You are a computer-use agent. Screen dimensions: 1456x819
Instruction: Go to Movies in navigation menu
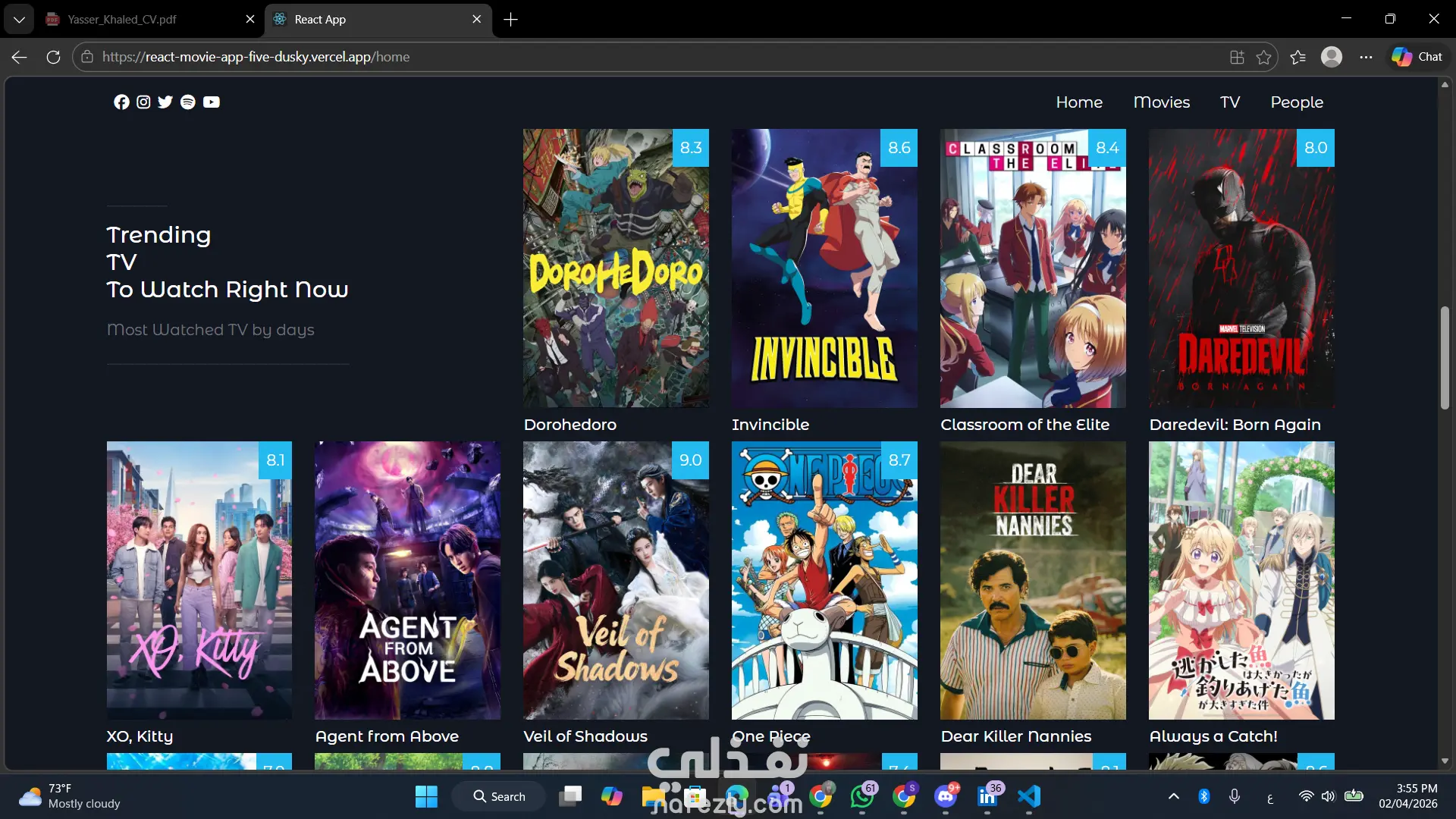[1161, 102]
